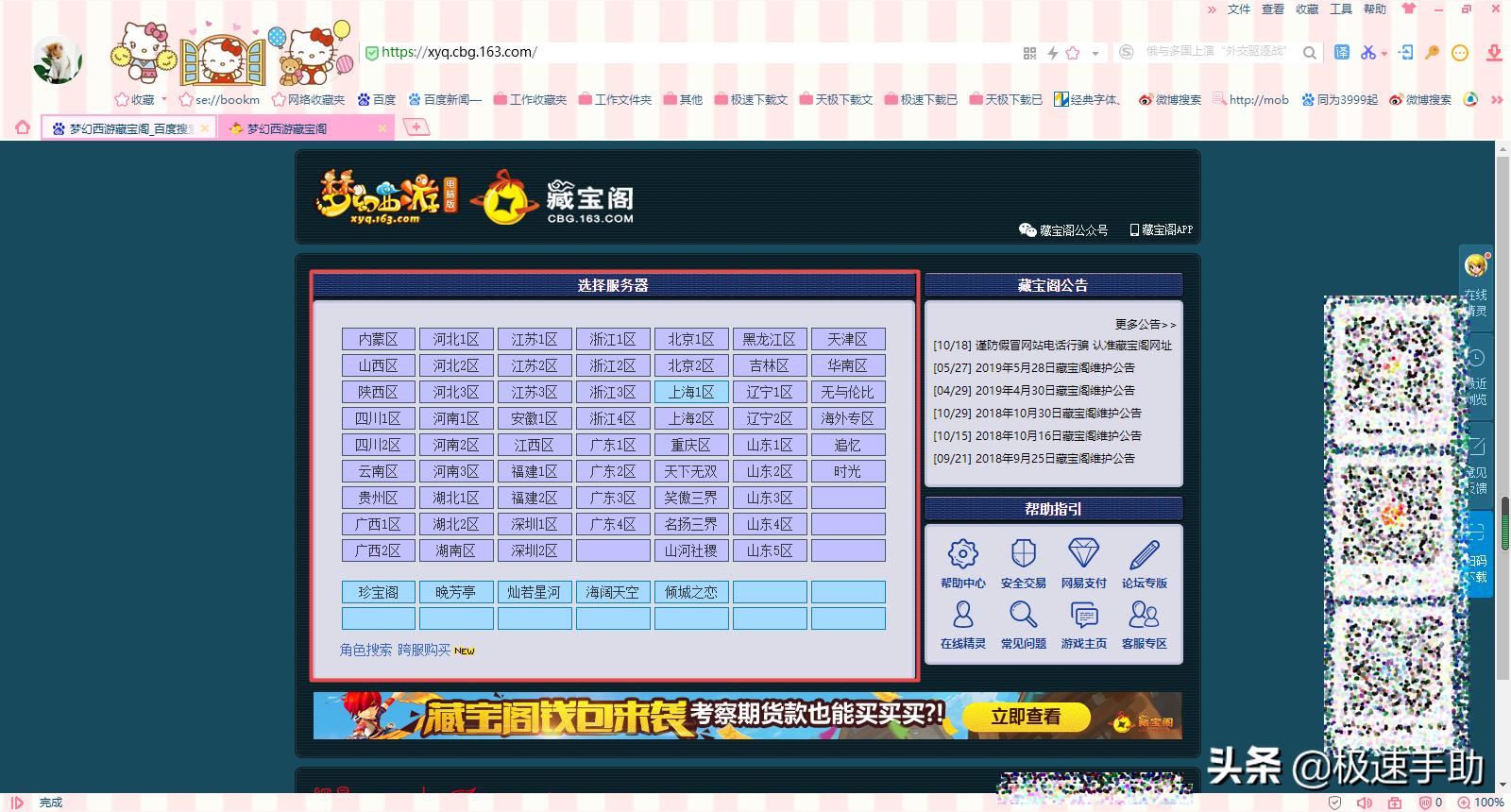Open the Game Homepage chat icon
Screen dimensions: 1511x812
[x=1083, y=615]
